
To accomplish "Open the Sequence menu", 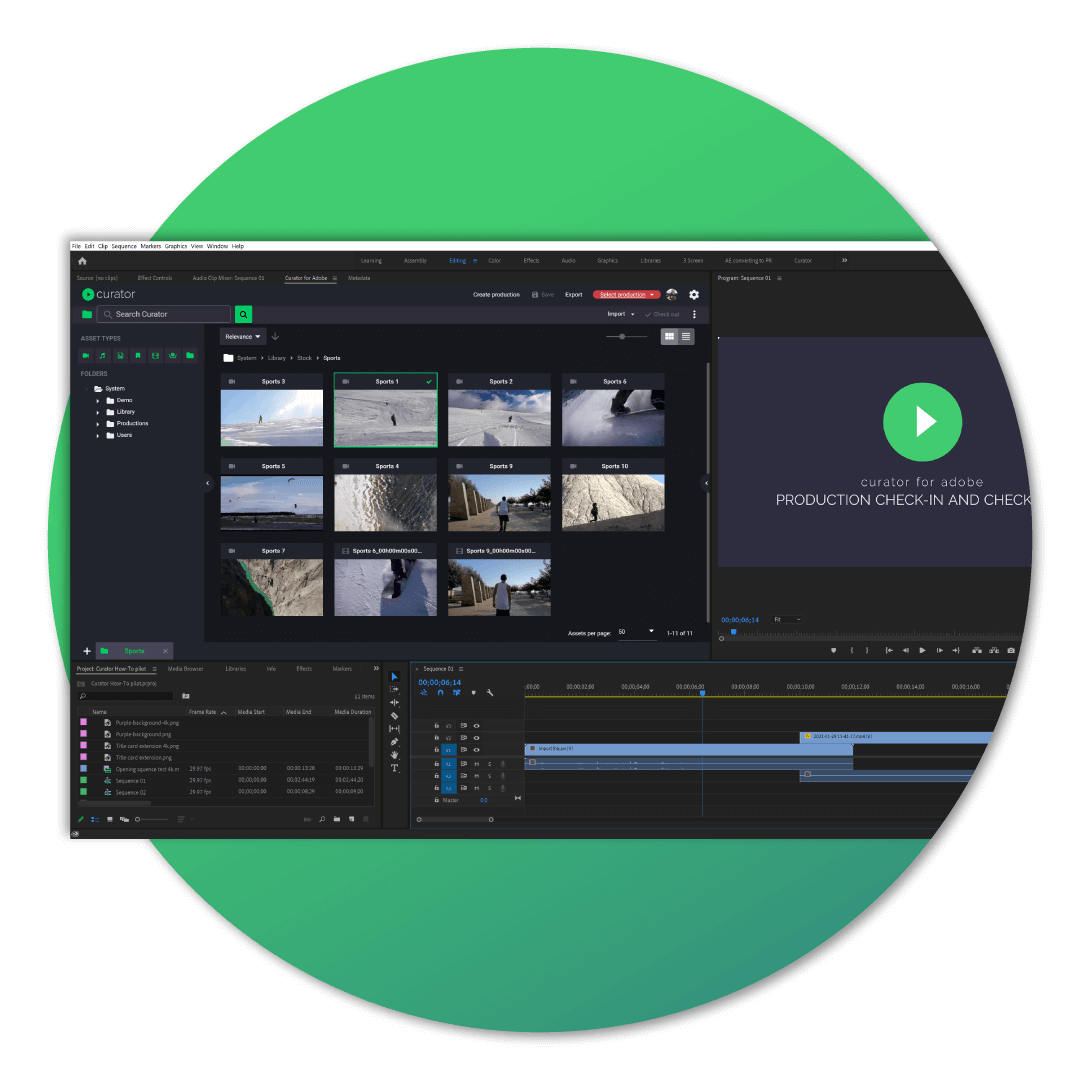I will (x=122, y=245).
